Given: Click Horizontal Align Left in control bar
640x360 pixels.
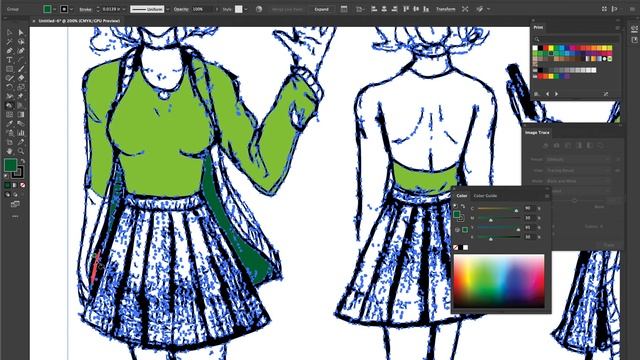Looking at the screenshot, I should (374, 9).
